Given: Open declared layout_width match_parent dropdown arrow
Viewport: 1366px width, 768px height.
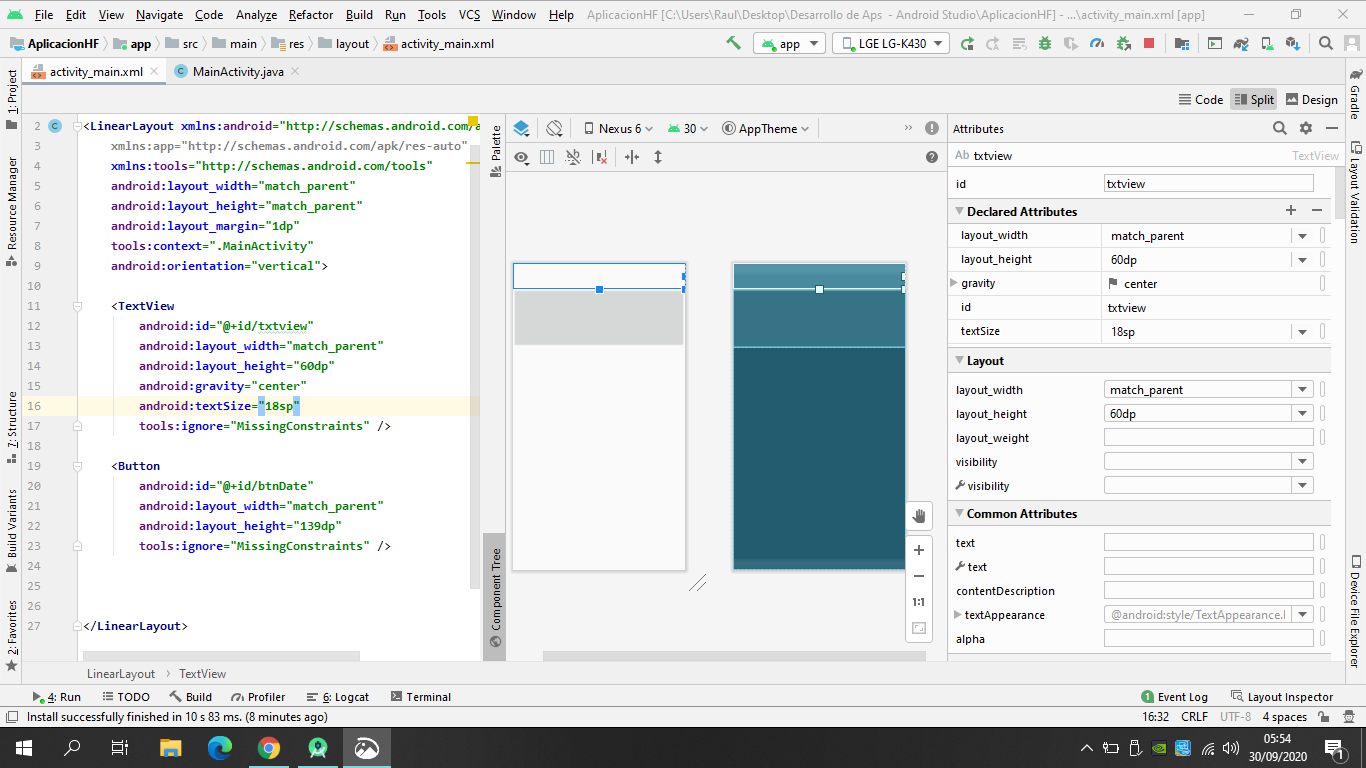Looking at the screenshot, I should tap(1302, 236).
